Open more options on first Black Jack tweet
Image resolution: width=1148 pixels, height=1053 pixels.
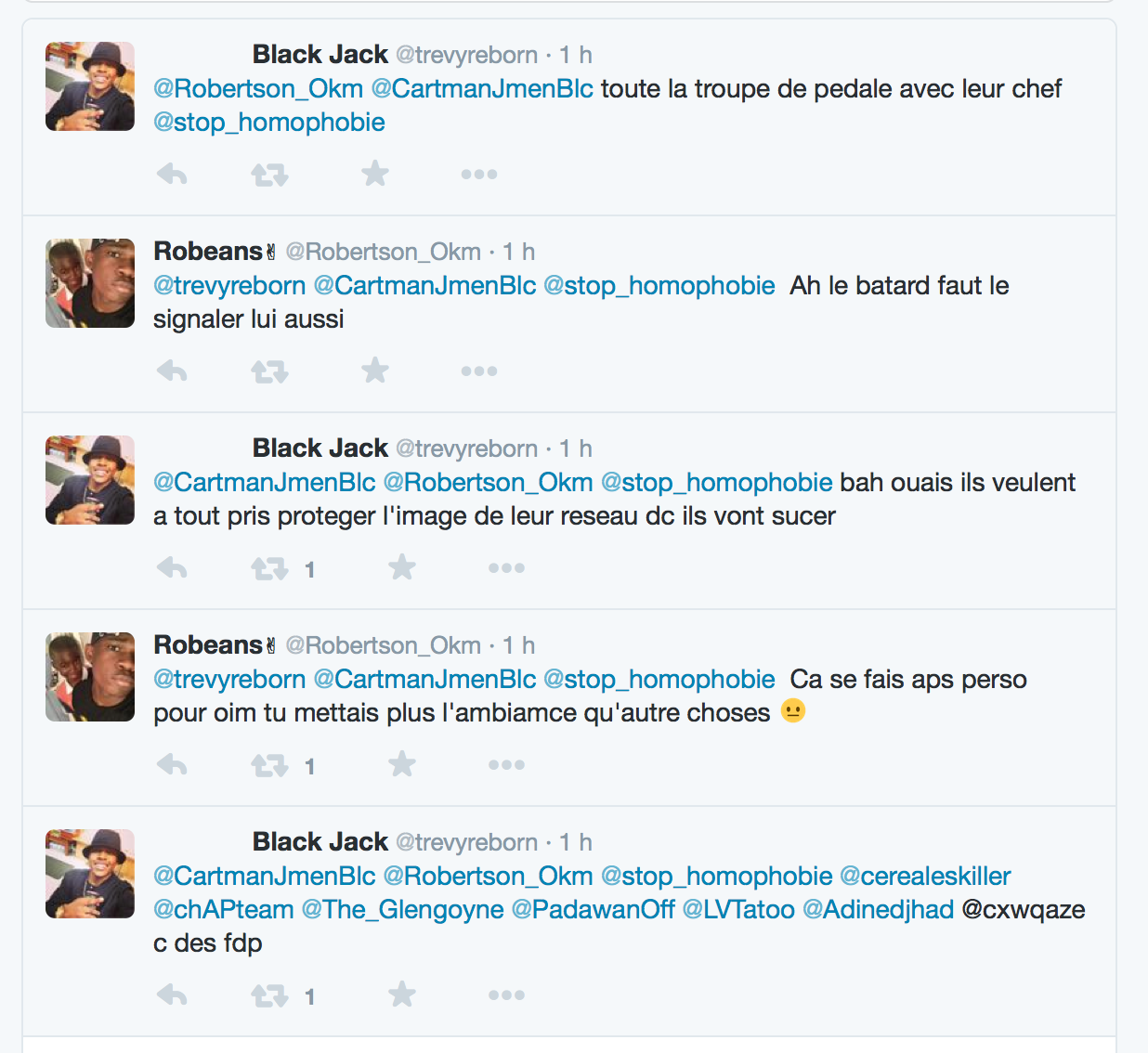[479, 175]
